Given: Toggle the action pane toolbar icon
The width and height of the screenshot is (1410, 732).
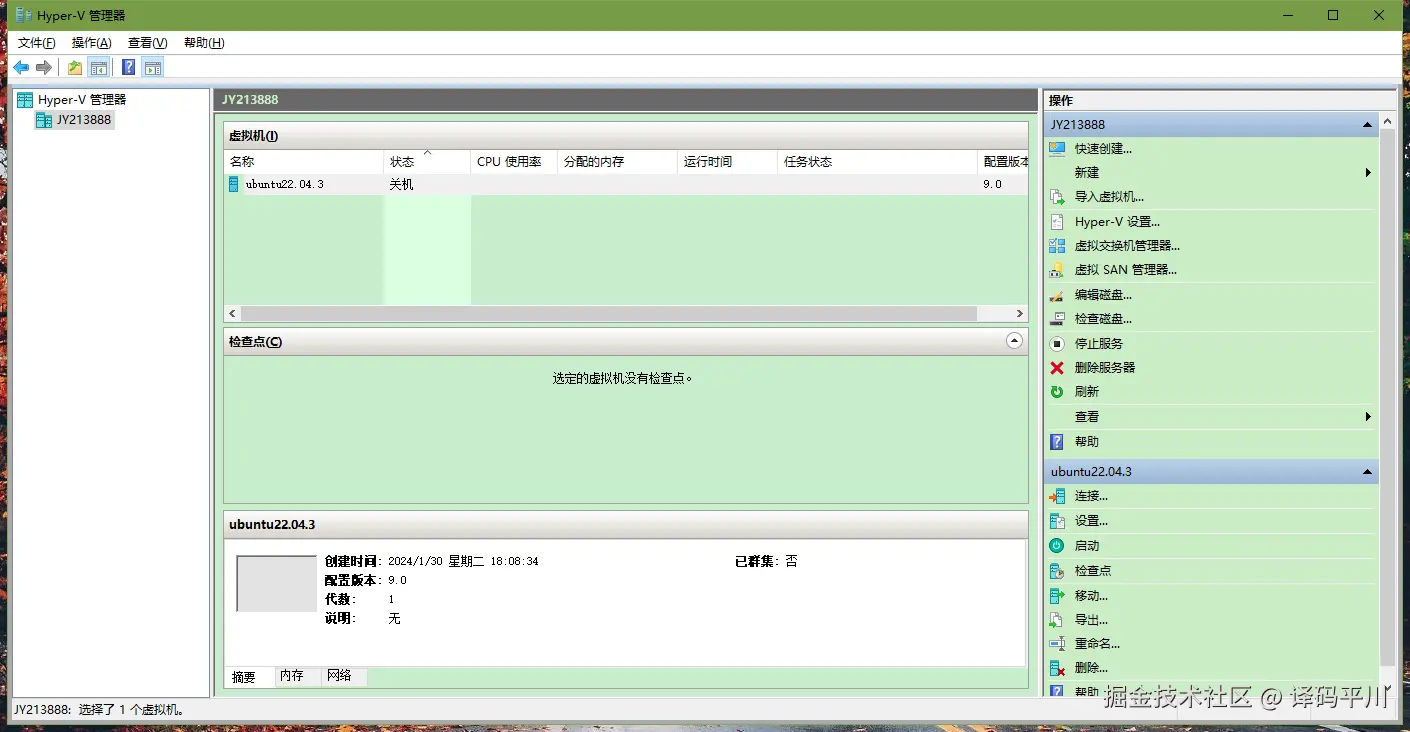Looking at the screenshot, I should (152, 67).
